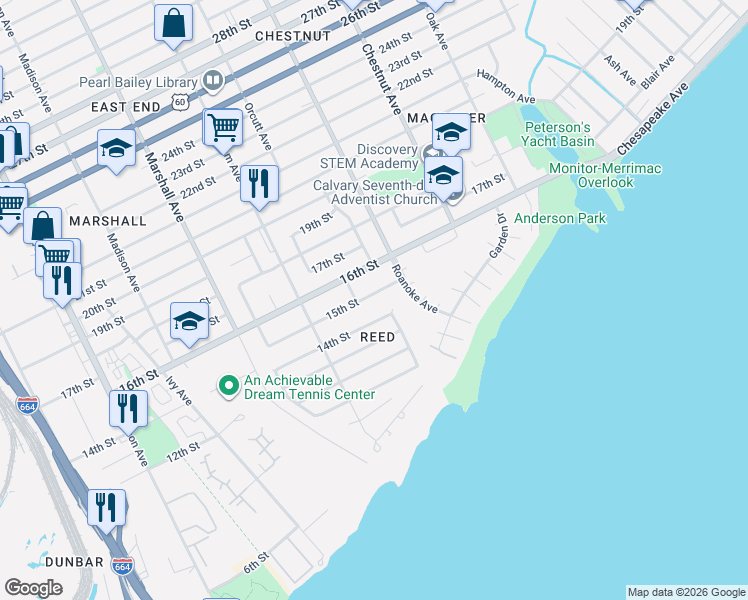This screenshot has width=748, height=600.
Task: Open the restaurant marker below Orcutt Ave
Action: [x=259, y=185]
